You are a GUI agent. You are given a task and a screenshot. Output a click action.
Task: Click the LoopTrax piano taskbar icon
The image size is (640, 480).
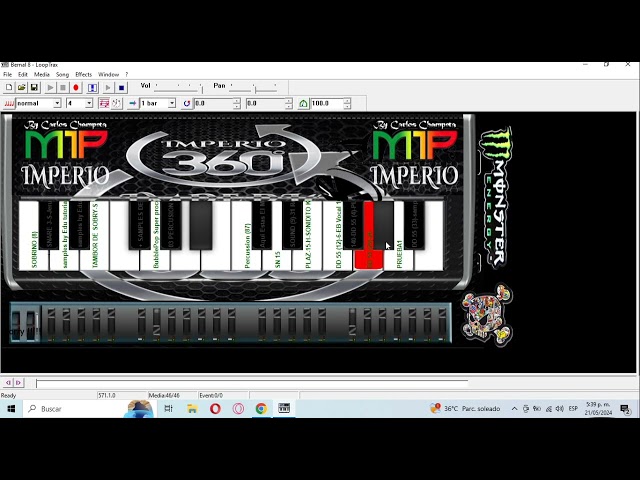(x=284, y=409)
